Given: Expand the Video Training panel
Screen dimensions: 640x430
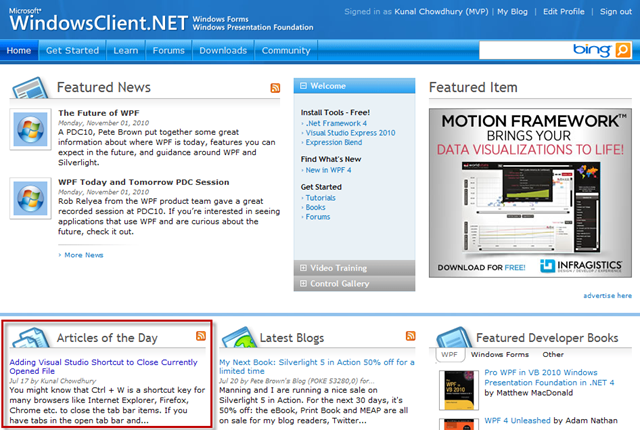Looking at the screenshot, I should pyautogui.click(x=303, y=268).
